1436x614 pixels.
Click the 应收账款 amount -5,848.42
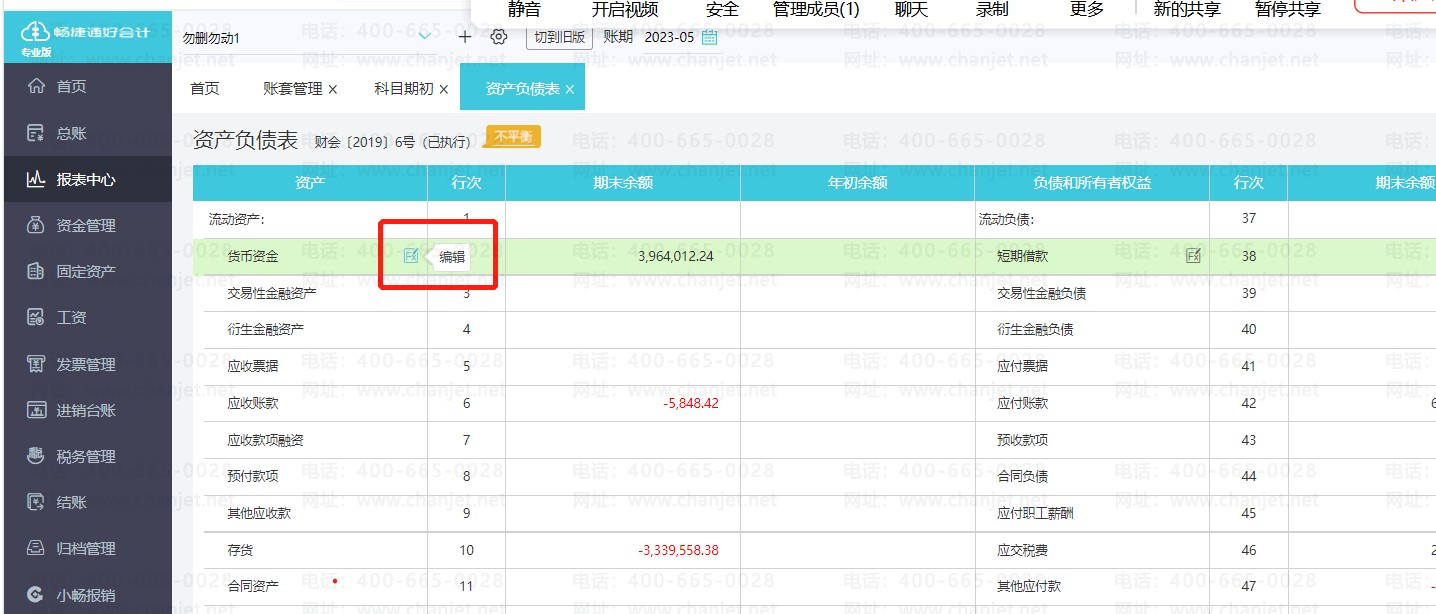point(691,403)
